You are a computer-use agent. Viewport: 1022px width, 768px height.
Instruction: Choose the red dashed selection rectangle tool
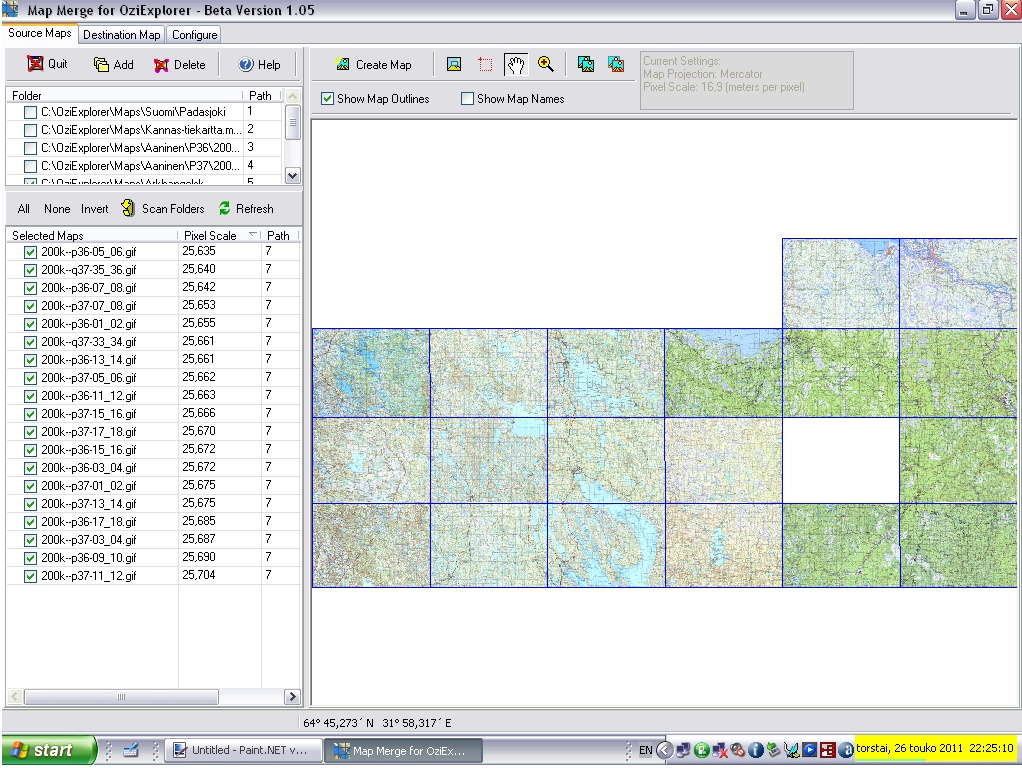point(485,65)
